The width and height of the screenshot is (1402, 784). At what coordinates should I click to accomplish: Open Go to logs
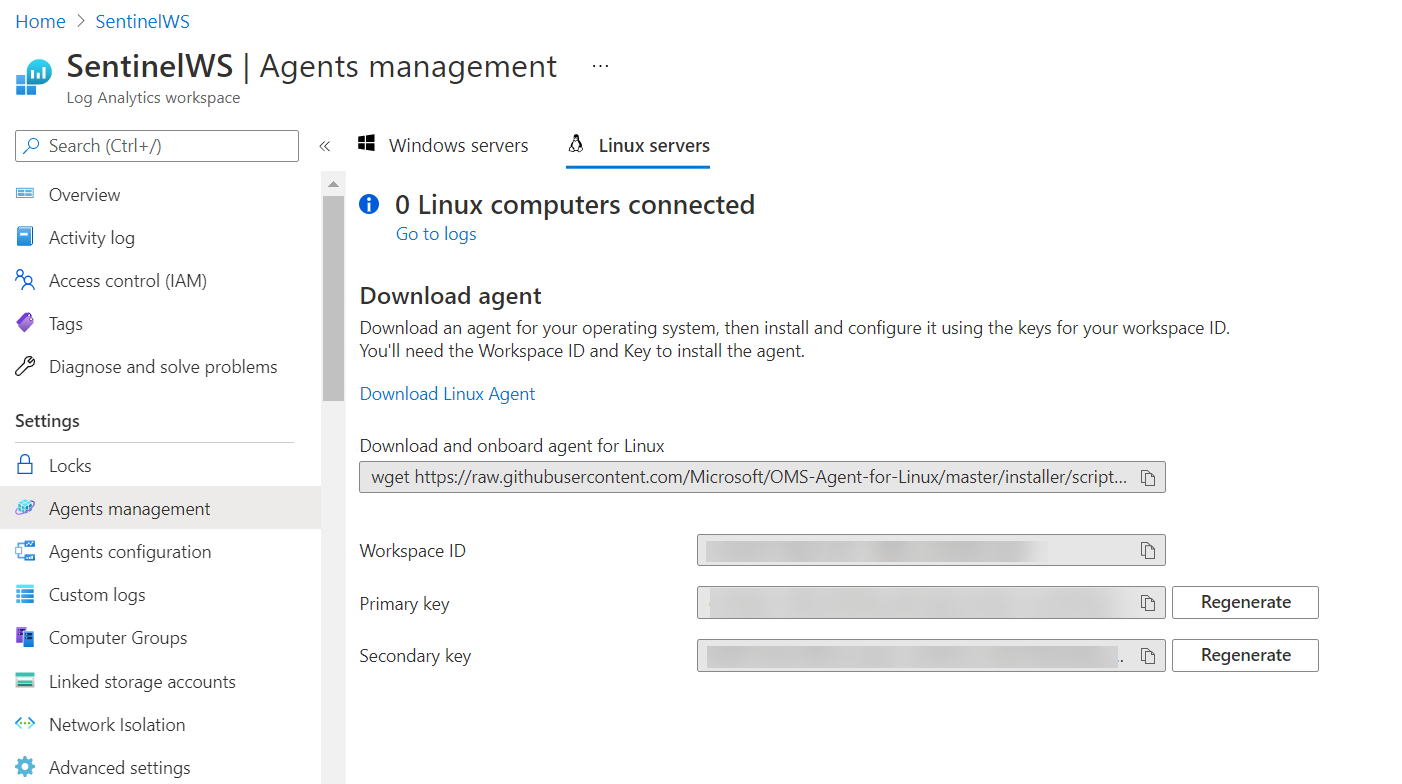[435, 233]
